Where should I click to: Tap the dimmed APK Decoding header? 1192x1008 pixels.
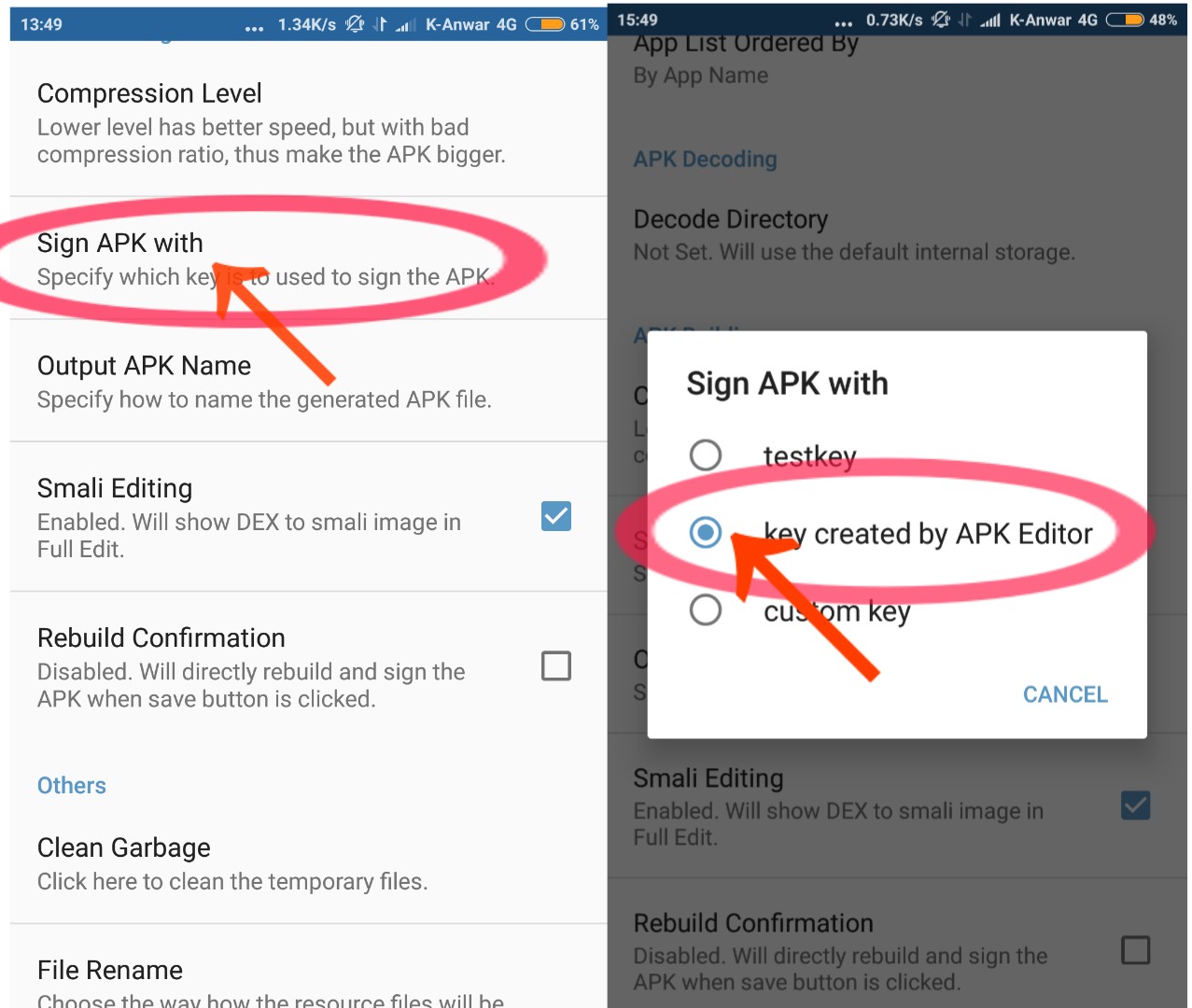(706, 160)
